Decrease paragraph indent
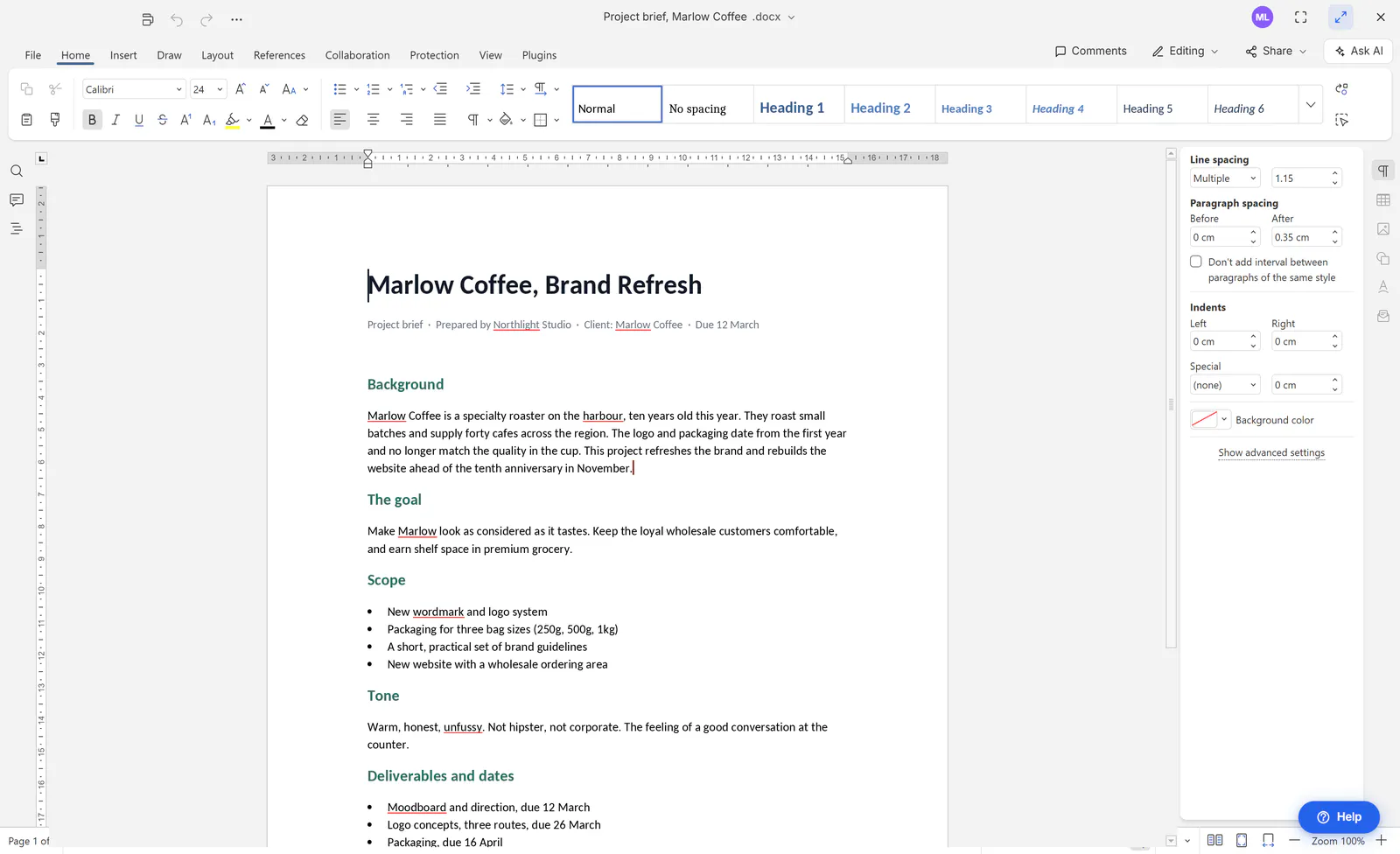1400x854 pixels. (441, 89)
